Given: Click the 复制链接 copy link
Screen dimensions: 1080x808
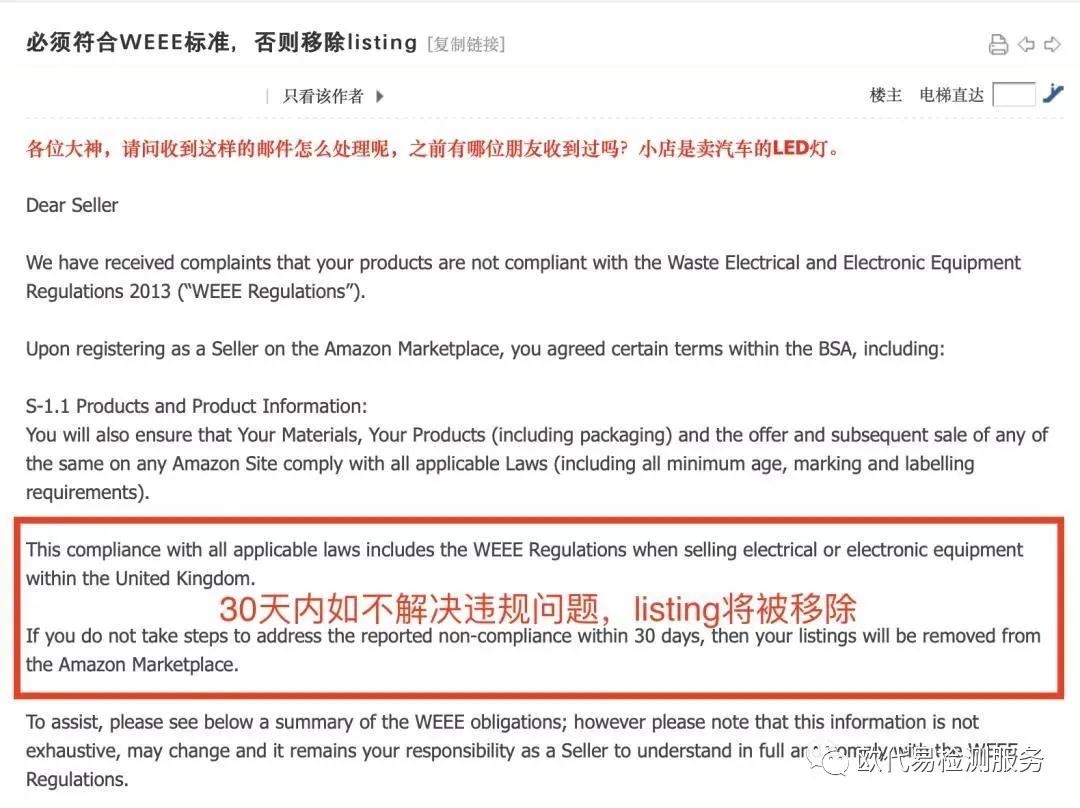Looking at the screenshot, I should point(466,44).
